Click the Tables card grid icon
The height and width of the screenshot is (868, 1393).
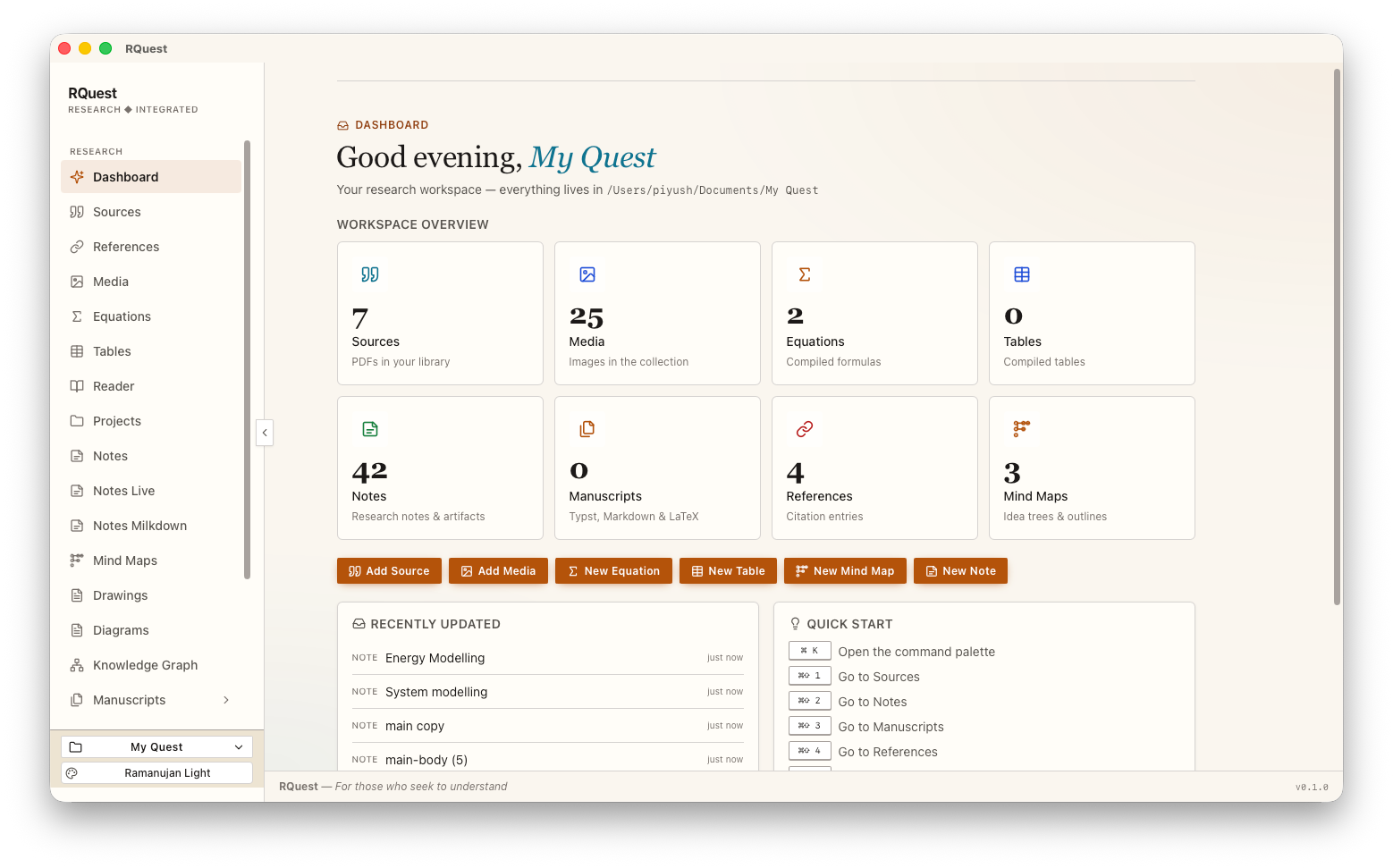(1022, 274)
